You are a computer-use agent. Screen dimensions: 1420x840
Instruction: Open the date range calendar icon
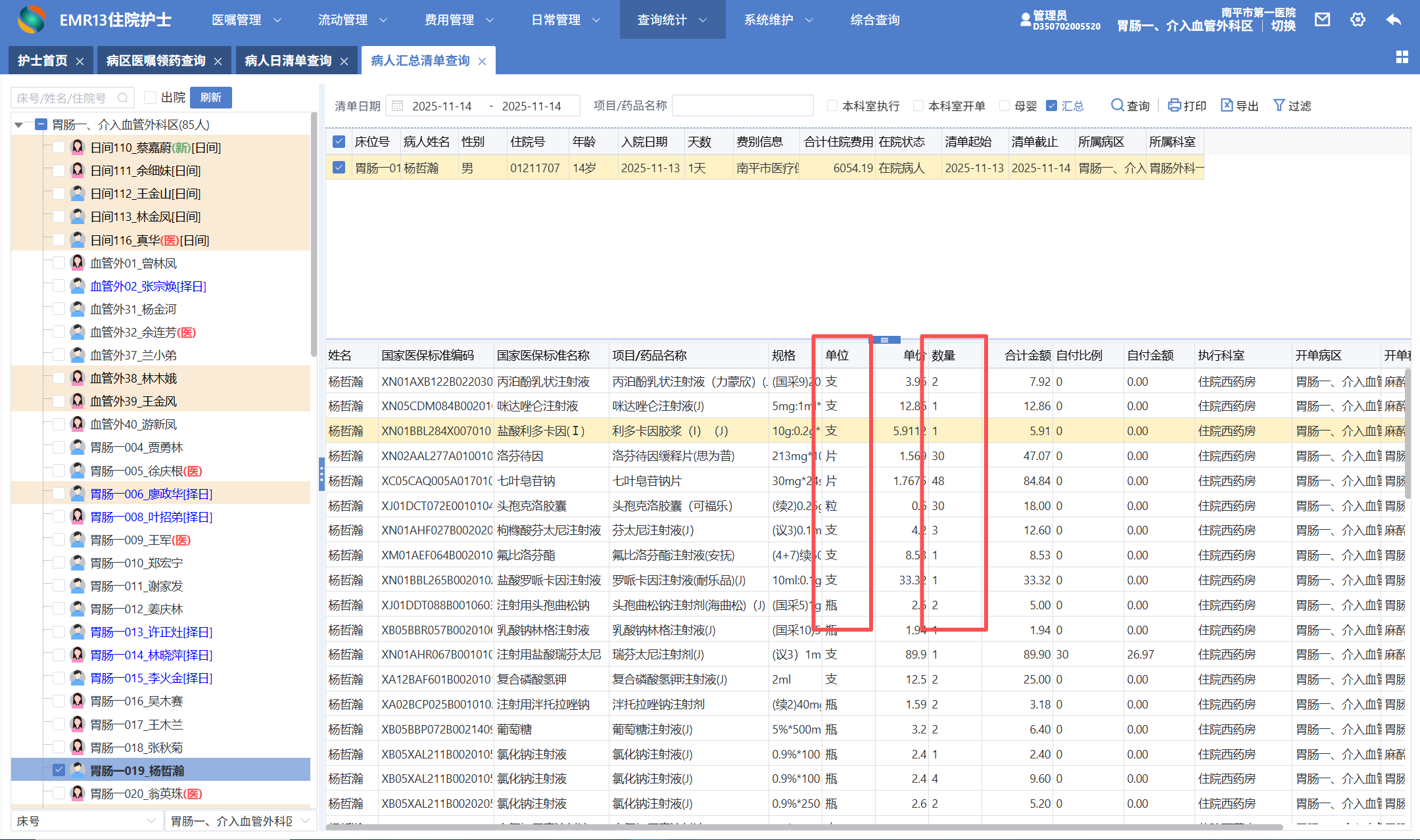pos(398,106)
